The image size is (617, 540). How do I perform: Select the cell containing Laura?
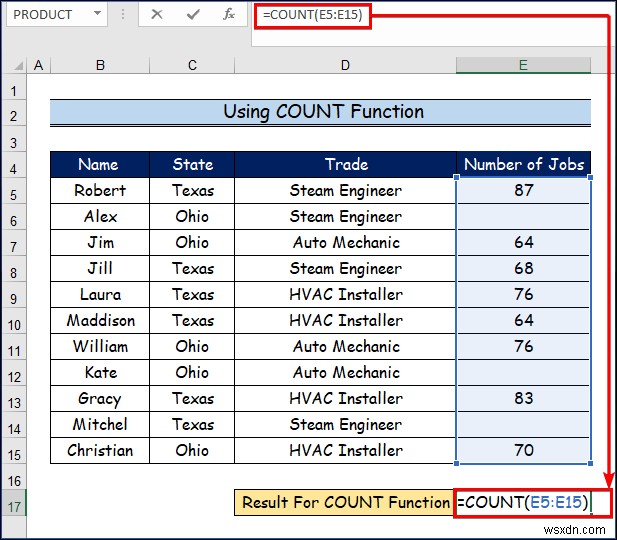pyautogui.click(x=100, y=294)
